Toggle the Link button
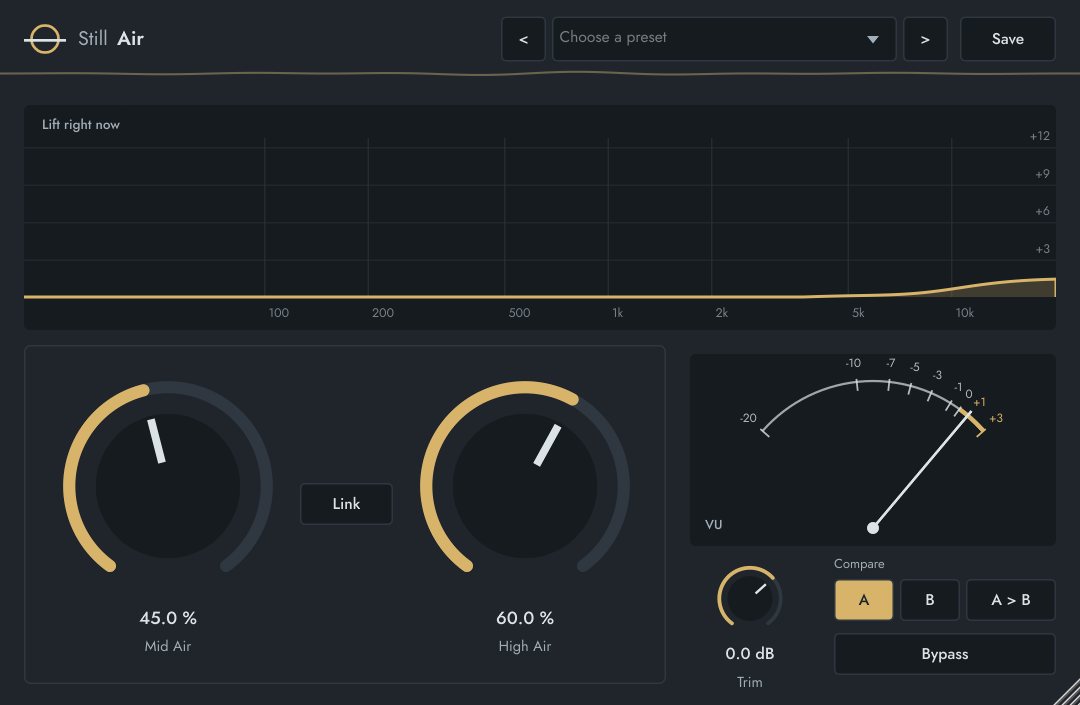The height and width of the screenshot is (705, 1080). click(346, 504)
